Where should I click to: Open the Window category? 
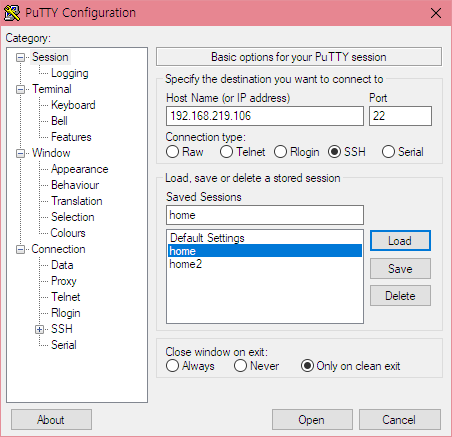click(51, 153)
